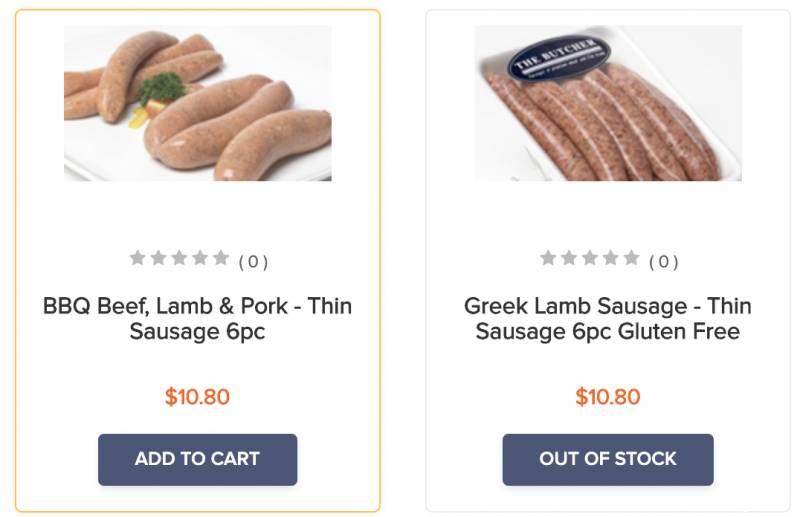This screenshot has width=800, height=517.
Task: Click the $10.80 price of BBQ Beef sausage
Action: pyautogui.click(x=197, y=397)
